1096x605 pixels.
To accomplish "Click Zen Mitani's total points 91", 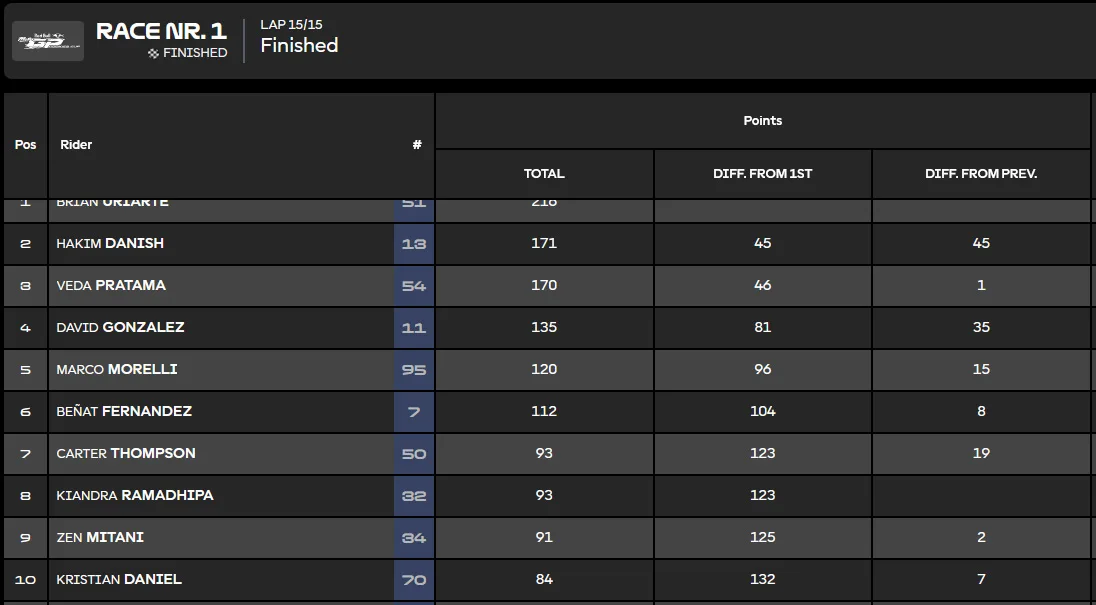I will point(544,537).
